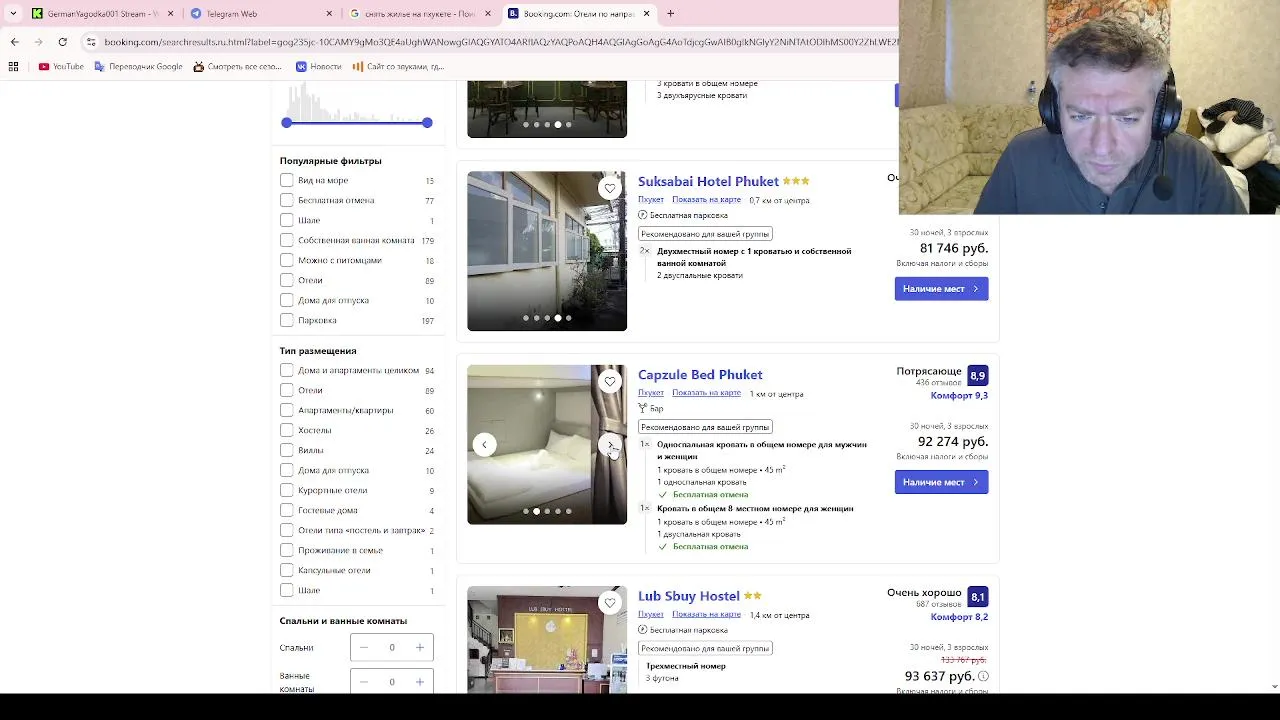Viewport: 1280px width, 720px height.
Task: Check Апартаменты/квартиры accommodation type
Action: point(287,410)
